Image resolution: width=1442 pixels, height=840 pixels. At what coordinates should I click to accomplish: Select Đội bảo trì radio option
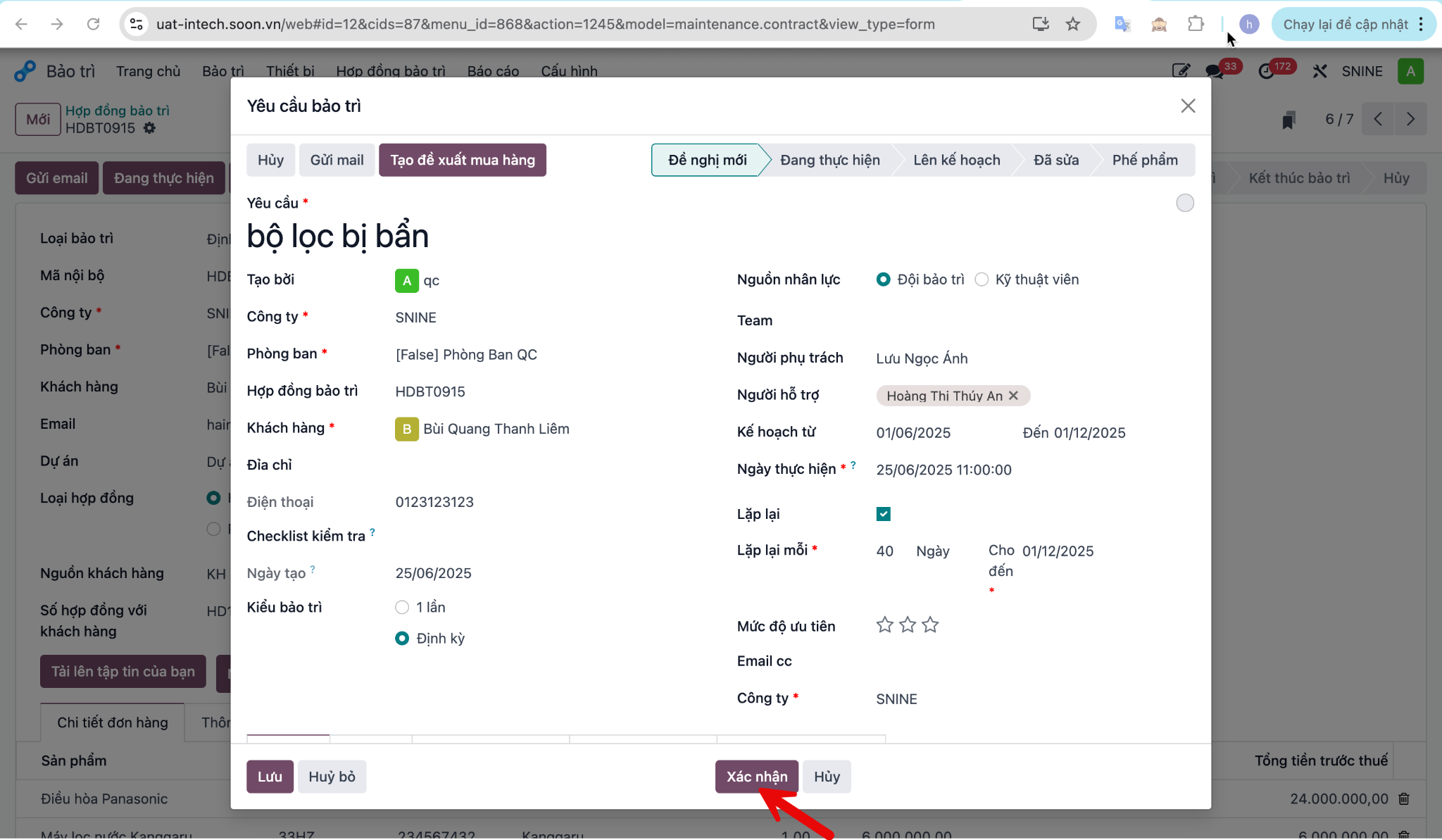tap(883, 280)
